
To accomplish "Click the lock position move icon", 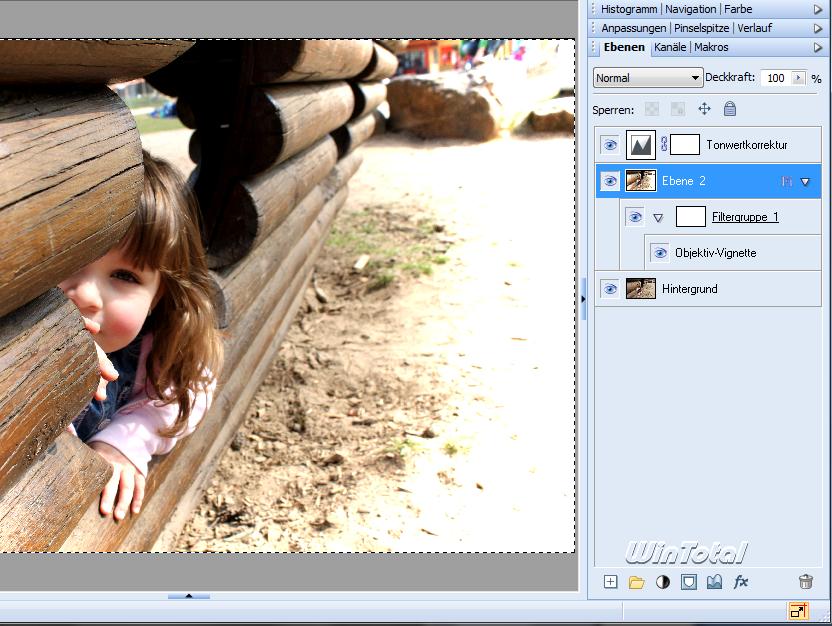I will click(704, 109).
